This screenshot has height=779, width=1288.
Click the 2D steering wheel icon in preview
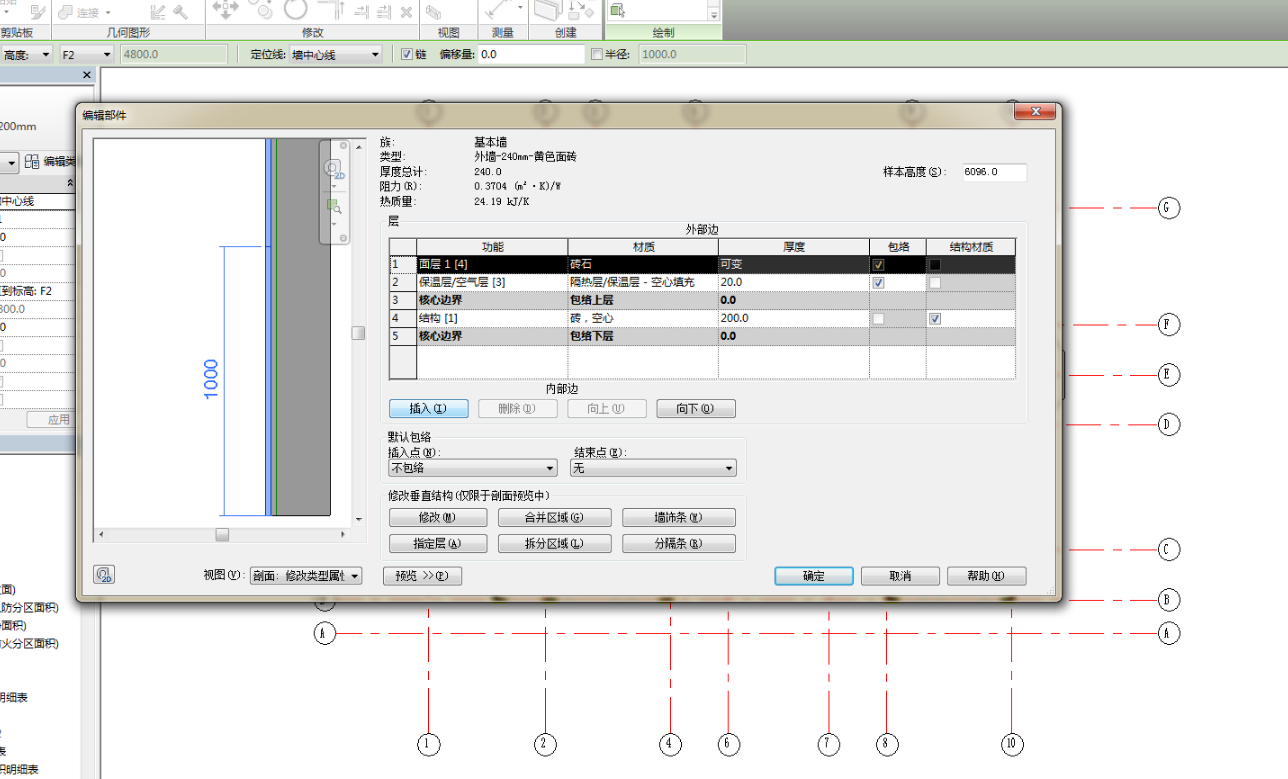(x=333, y=168)
